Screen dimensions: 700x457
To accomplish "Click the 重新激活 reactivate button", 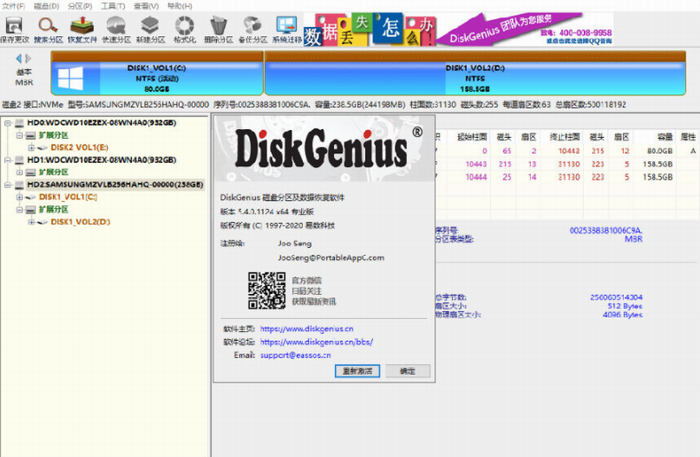I will click(357, 371).
